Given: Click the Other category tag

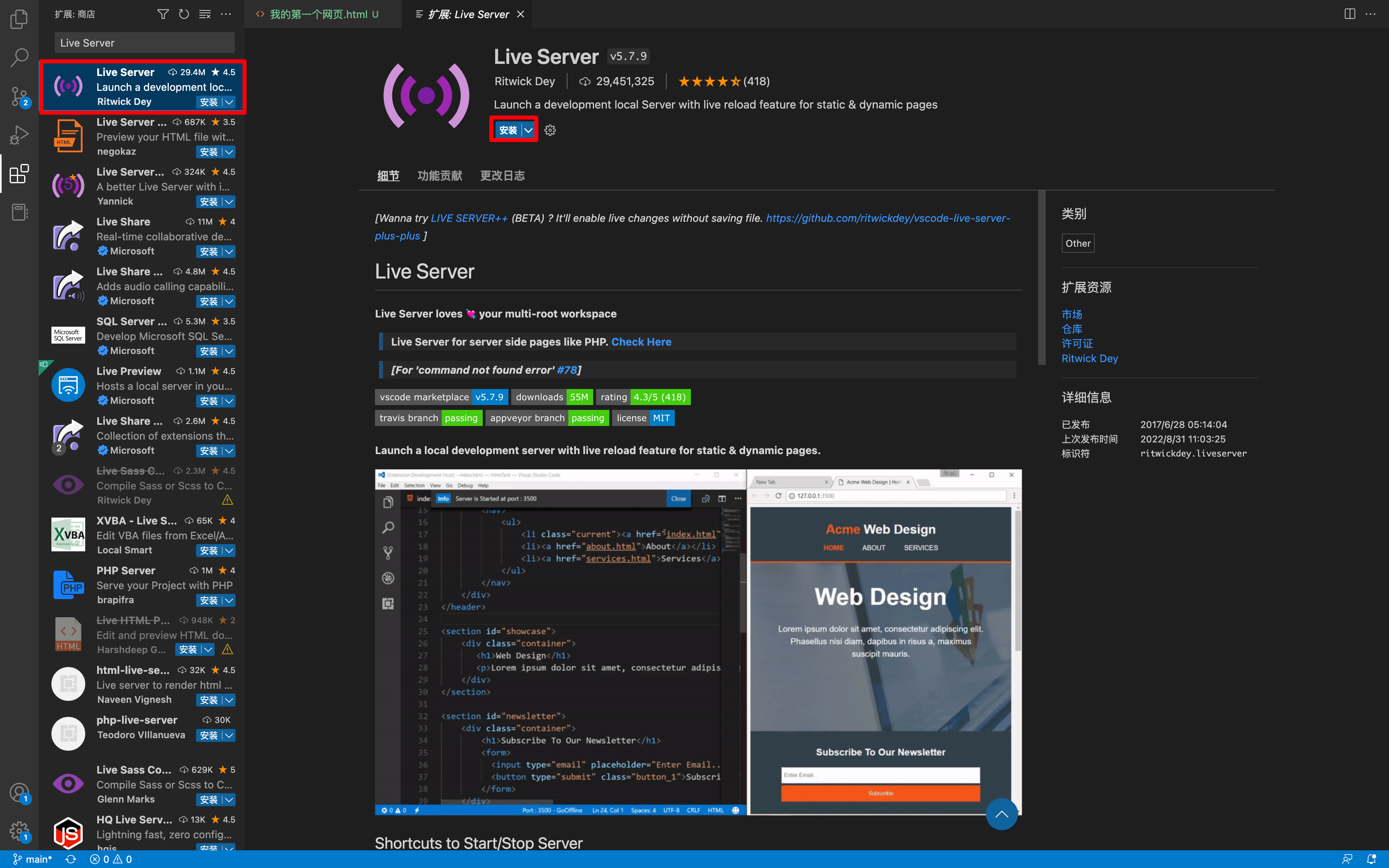Looking at the screenshot, I should click(x=1078, y=244).
